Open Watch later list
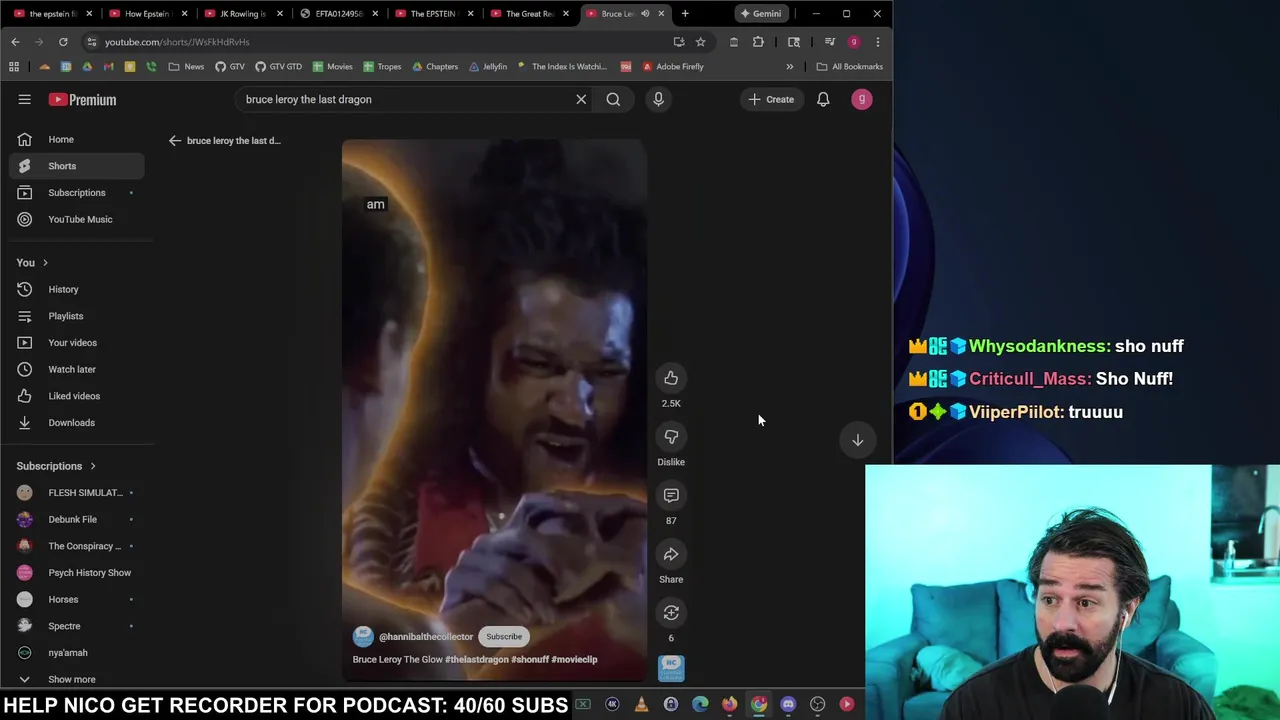 click(x=77, y=369)
